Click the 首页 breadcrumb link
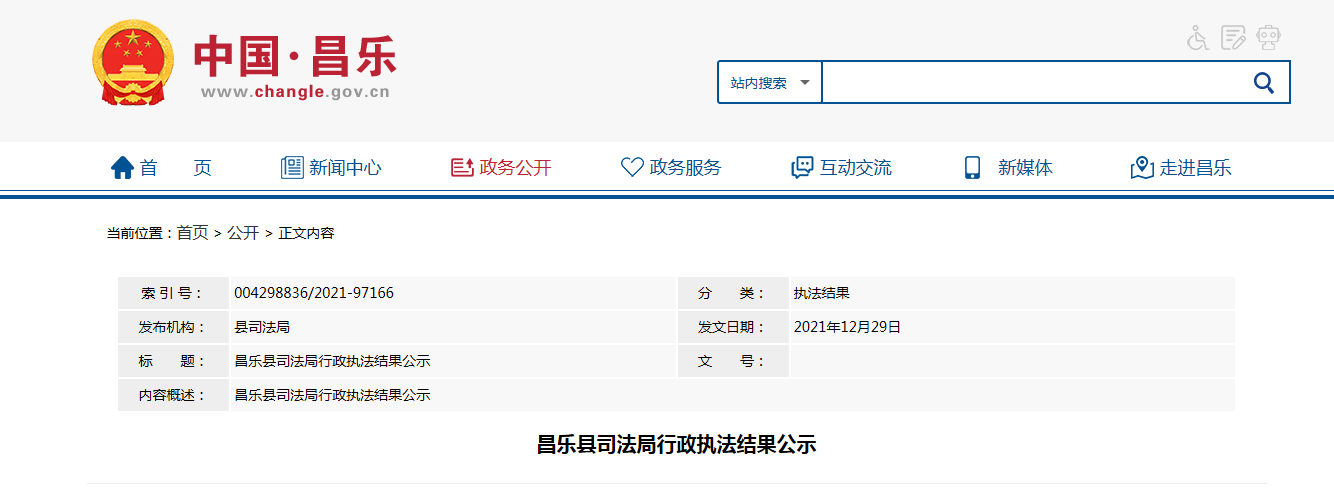 click(x=192, y=233)
